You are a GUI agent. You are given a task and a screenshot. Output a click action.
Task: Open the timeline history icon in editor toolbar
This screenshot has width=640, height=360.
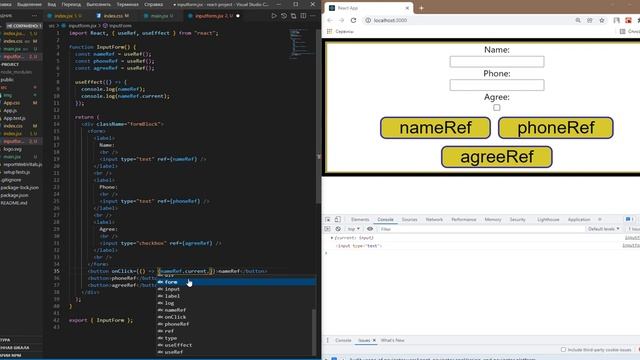tap(284, 16)
